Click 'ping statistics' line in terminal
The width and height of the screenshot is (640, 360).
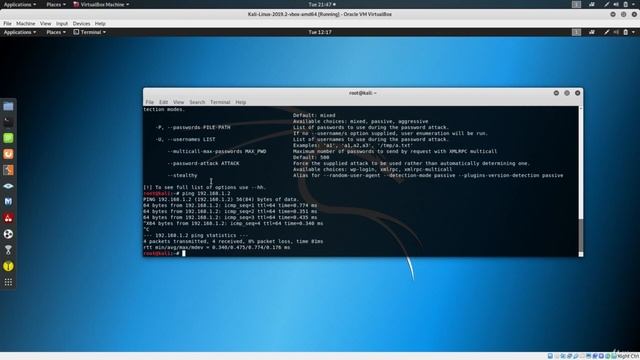(x=196, y=236)
